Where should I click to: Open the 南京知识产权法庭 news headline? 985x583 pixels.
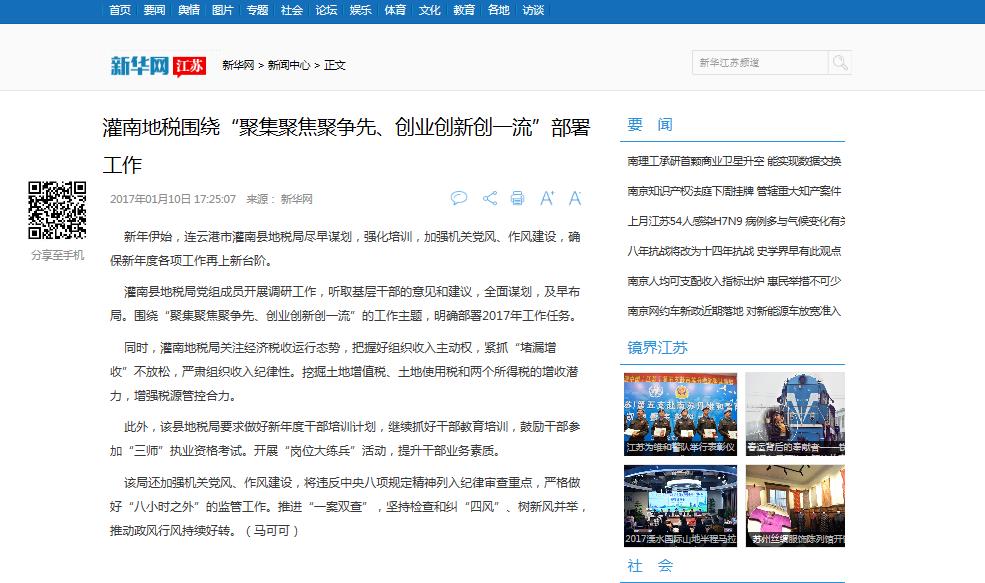tap(734, 191)
